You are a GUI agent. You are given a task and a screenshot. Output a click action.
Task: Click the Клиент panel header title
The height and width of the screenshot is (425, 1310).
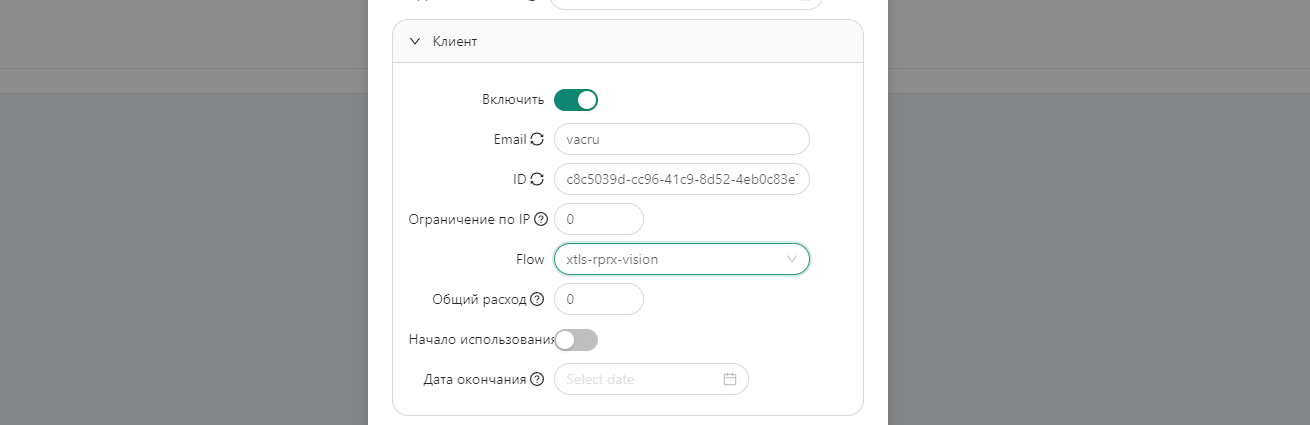tap(455, 42)
